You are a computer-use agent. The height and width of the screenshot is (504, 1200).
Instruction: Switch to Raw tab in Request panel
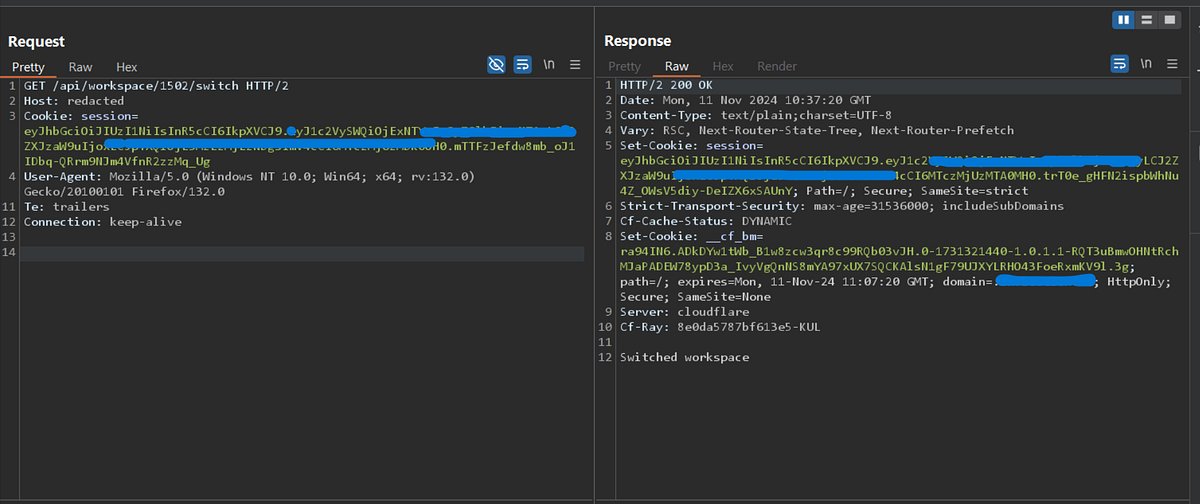[81, 67]
